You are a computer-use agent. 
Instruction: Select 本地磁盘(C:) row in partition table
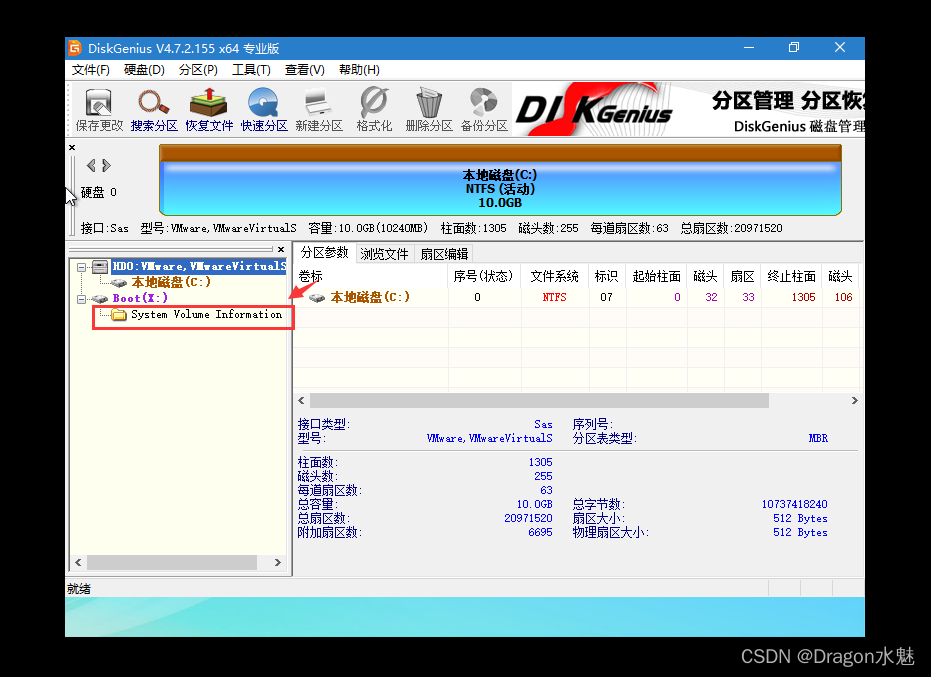pyautogui.click(x=577, y=298)
